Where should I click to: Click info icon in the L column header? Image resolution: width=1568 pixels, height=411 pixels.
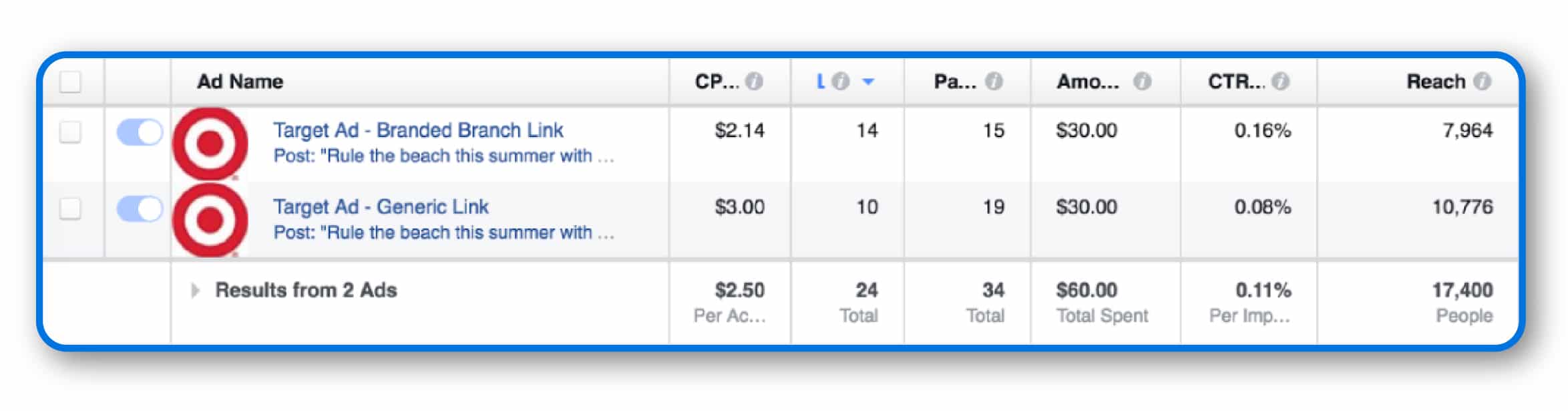coord(841,82)
